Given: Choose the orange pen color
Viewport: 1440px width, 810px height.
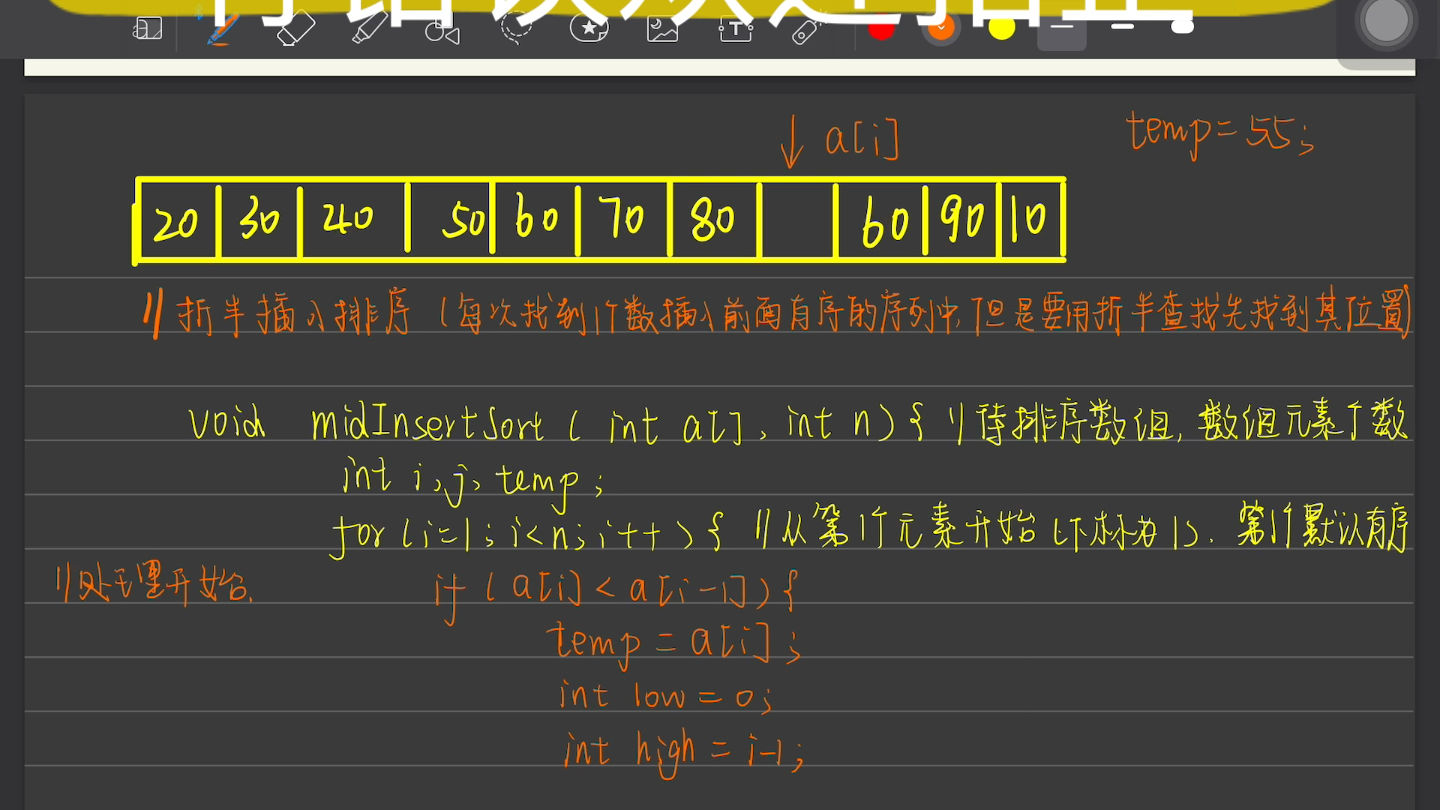Looking at the screenshot, I should point(941,28).
